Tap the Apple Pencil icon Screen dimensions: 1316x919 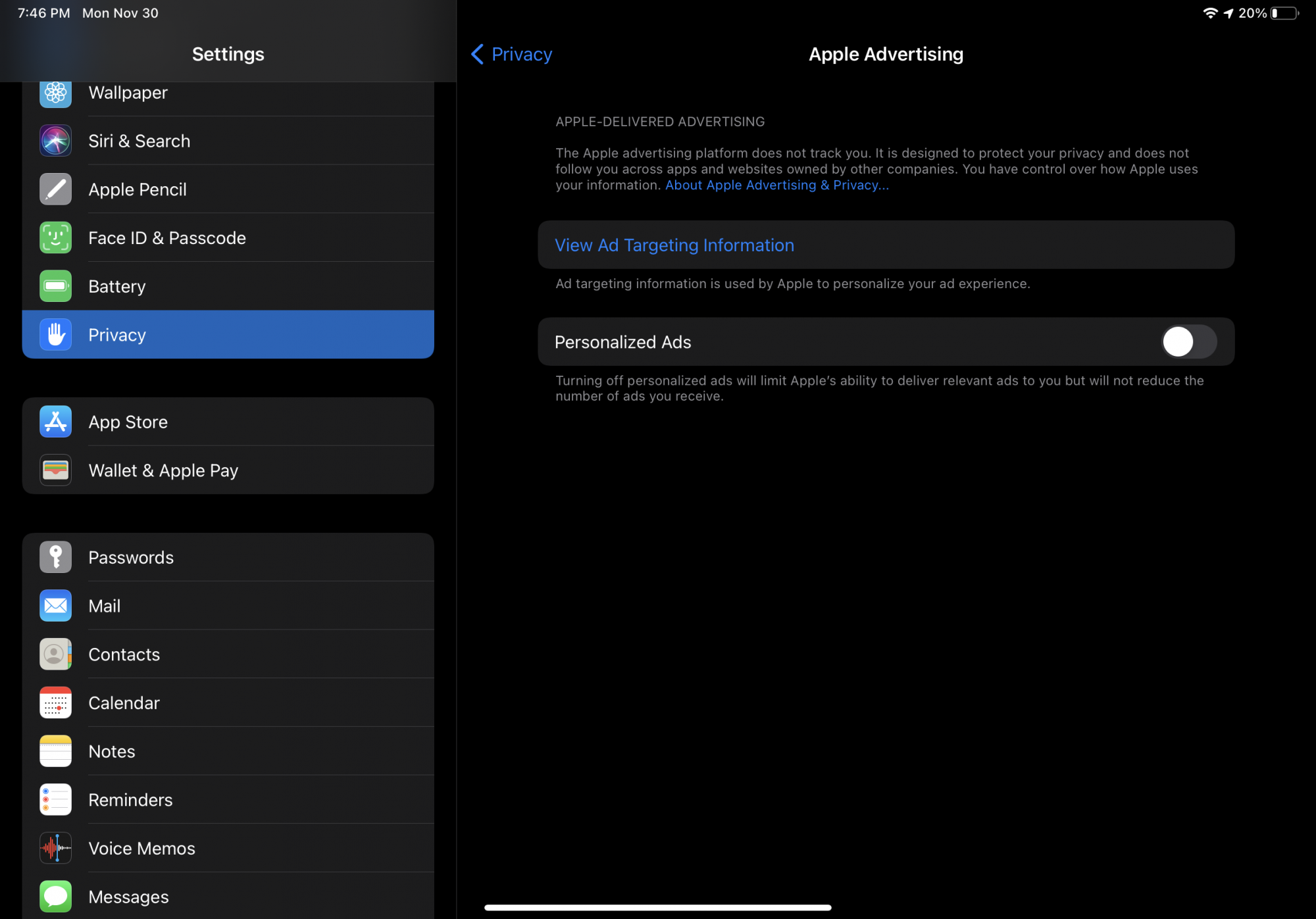tap(55, 189)
